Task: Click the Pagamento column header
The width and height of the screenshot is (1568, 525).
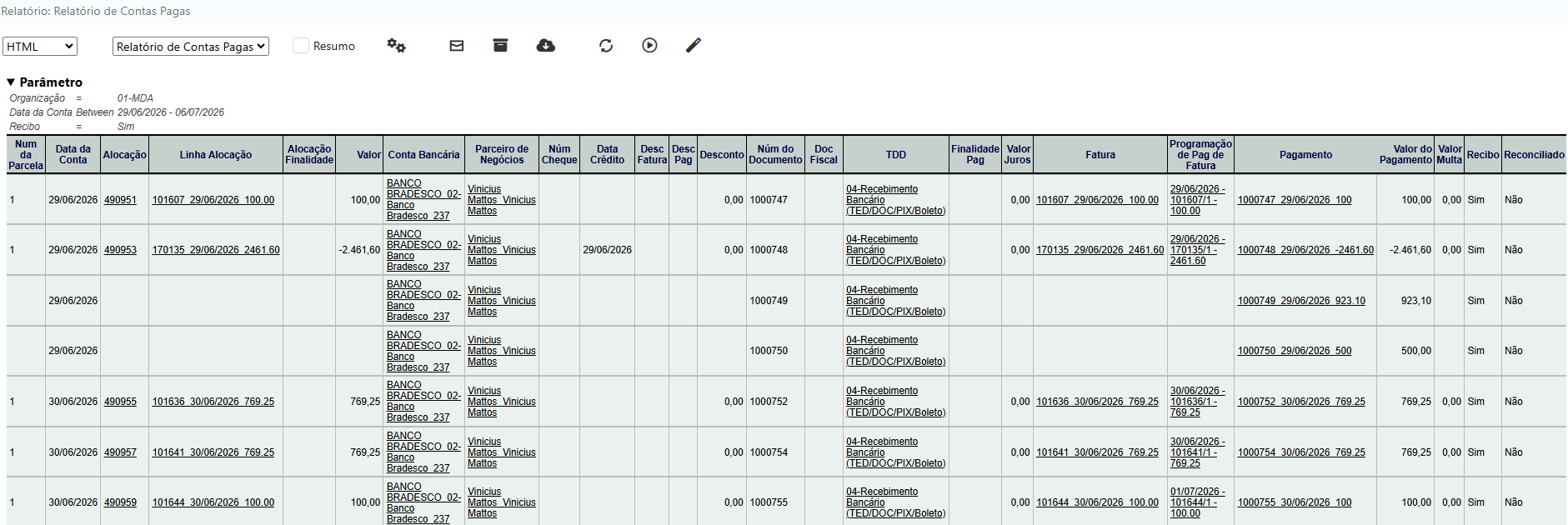Action: point(1305,155)
